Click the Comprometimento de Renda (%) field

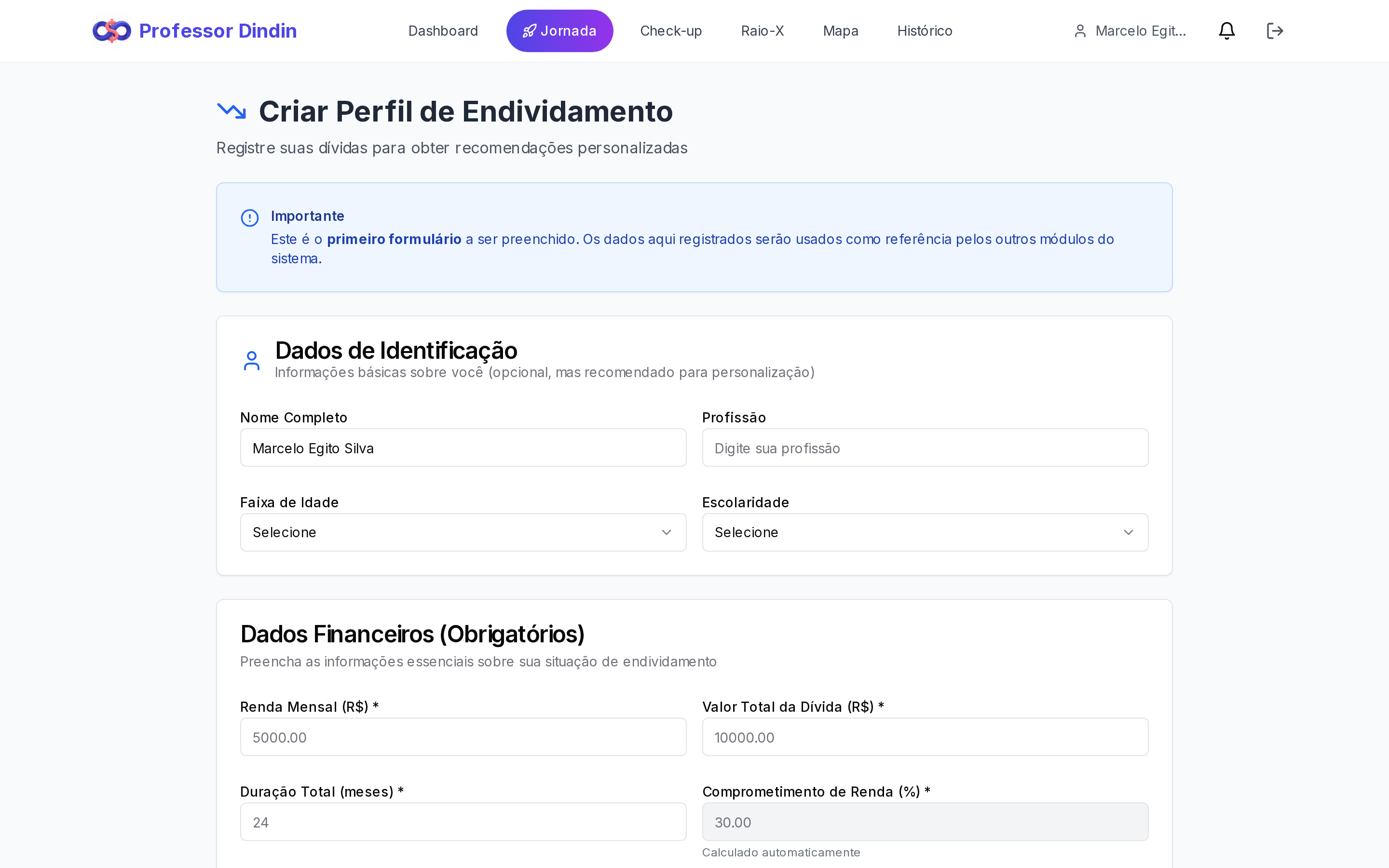click(x=925, y=822)
